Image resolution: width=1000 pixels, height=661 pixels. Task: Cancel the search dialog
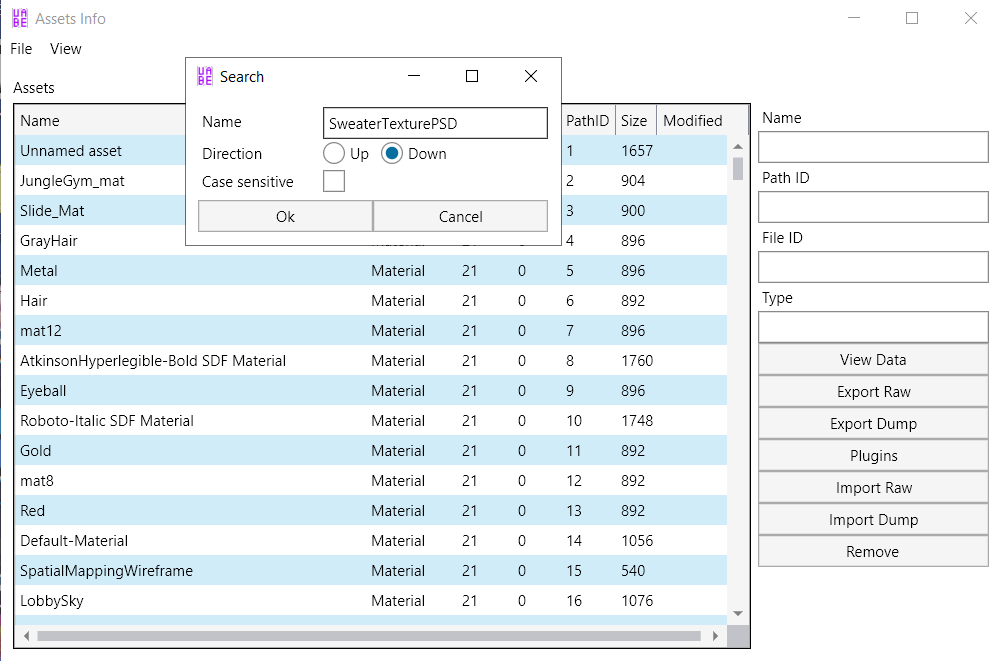click(x=461, y=216)
